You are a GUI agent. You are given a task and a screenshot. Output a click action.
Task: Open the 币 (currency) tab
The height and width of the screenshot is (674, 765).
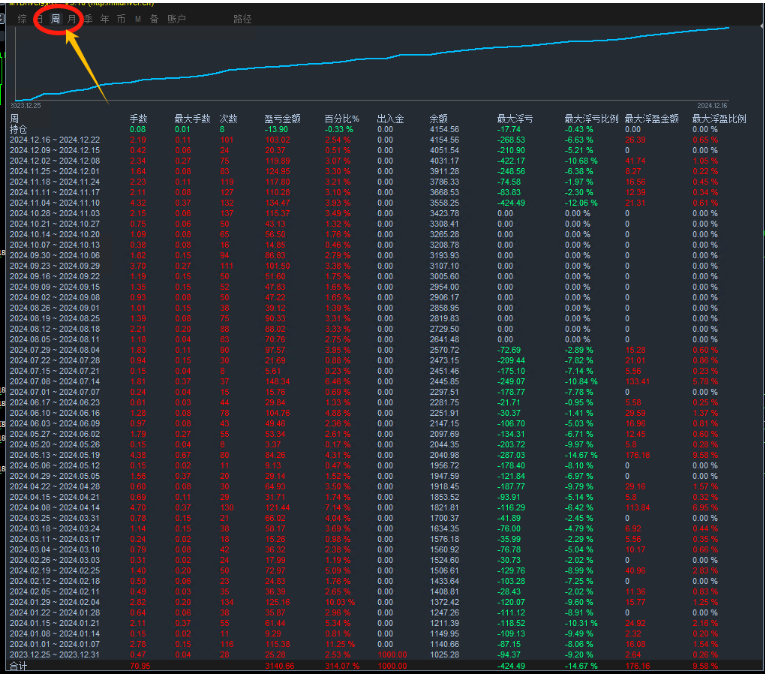coord(120,19)
